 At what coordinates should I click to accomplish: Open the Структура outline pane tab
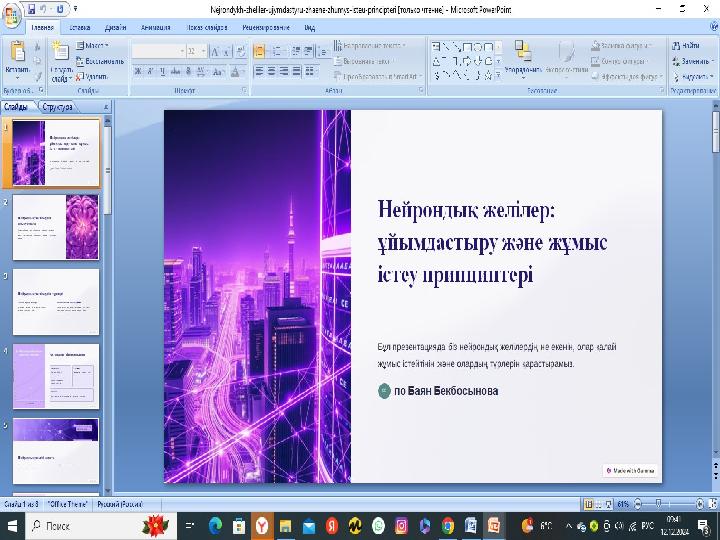click(x=57, y=106)
